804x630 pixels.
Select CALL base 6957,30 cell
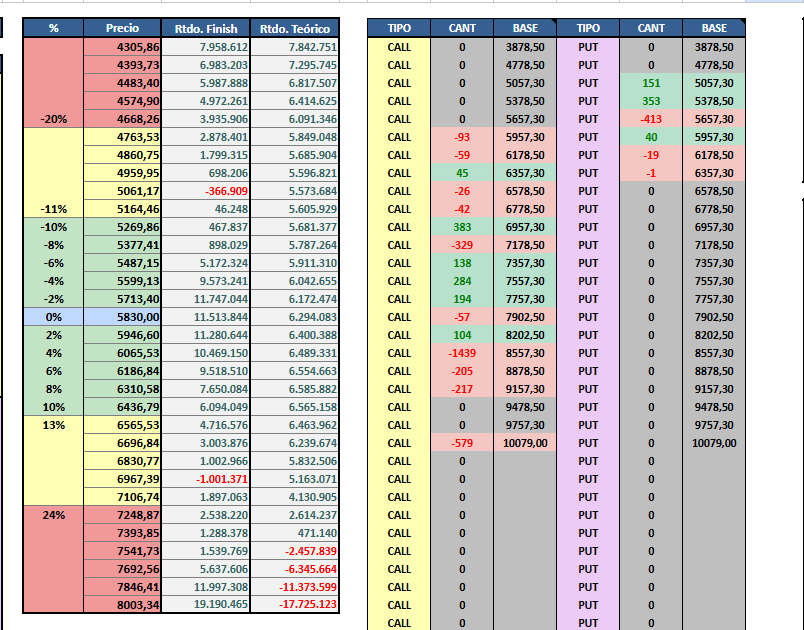tap(525, 227)
